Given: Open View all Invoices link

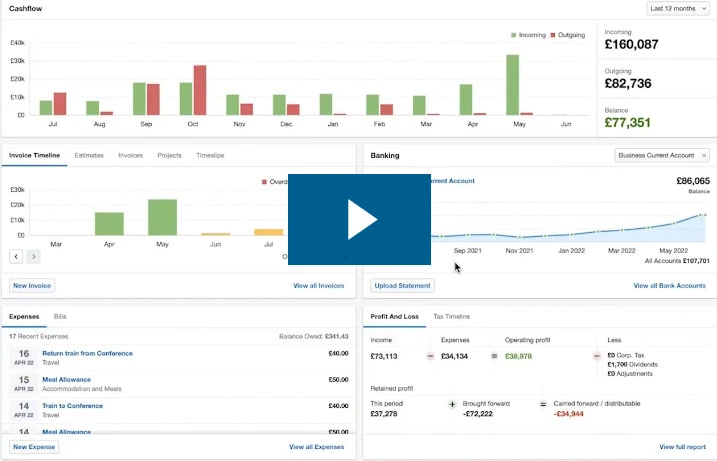Looking at the screenshot, I should click(x=319, y=285).
